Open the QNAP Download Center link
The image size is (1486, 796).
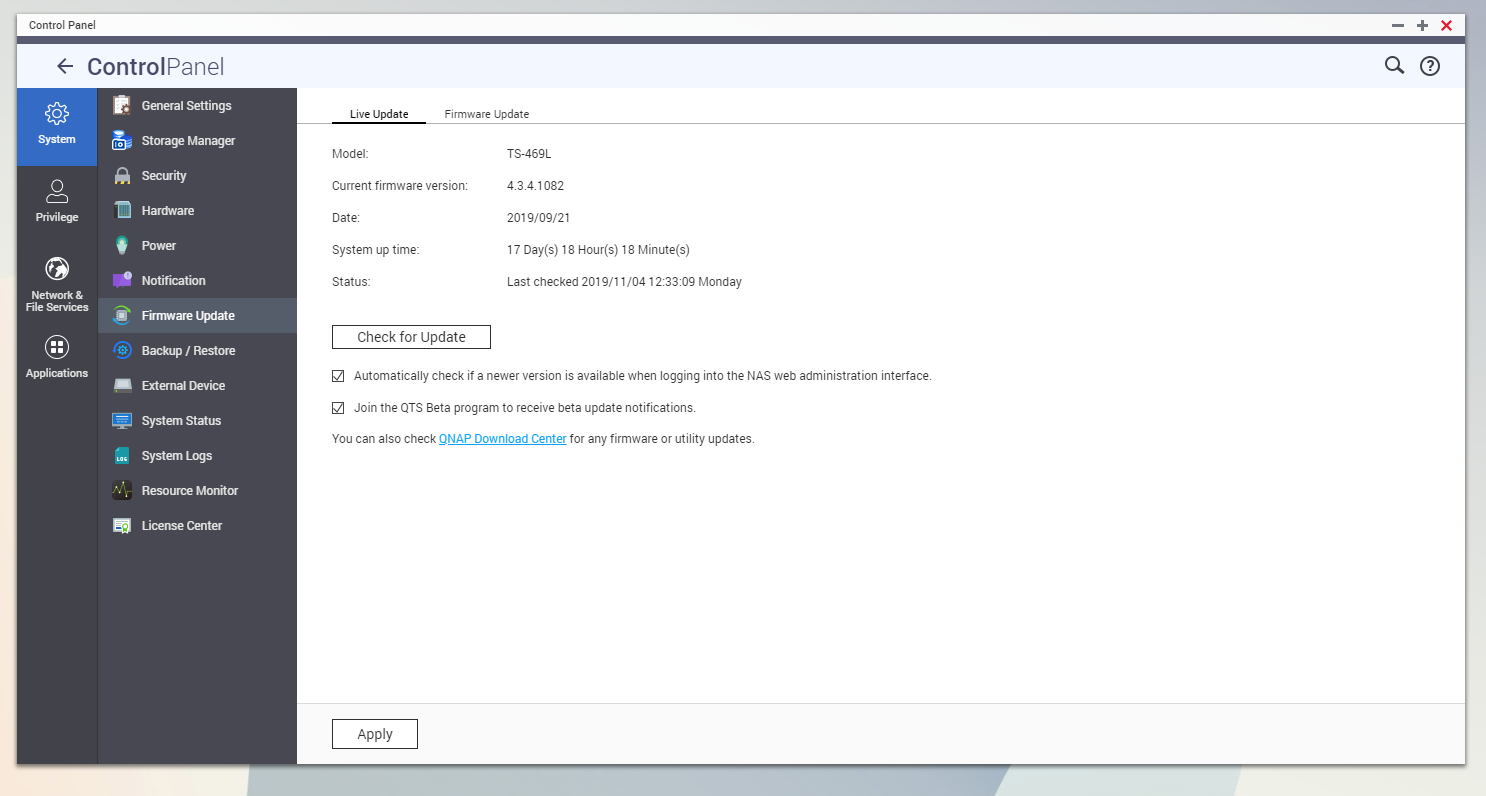coord(502,439)
